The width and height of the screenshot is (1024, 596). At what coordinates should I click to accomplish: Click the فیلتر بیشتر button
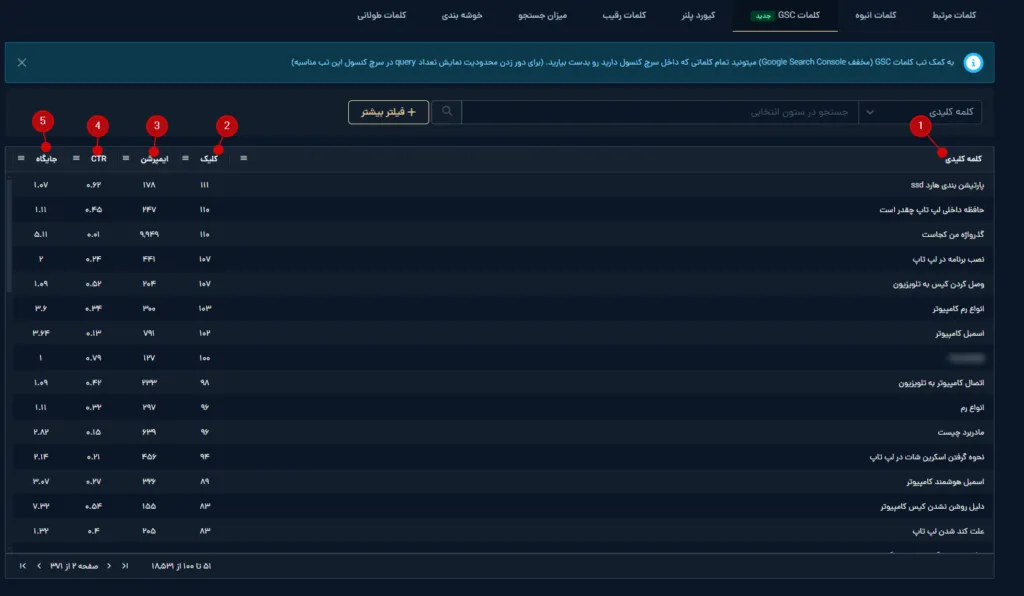[389, 112]
